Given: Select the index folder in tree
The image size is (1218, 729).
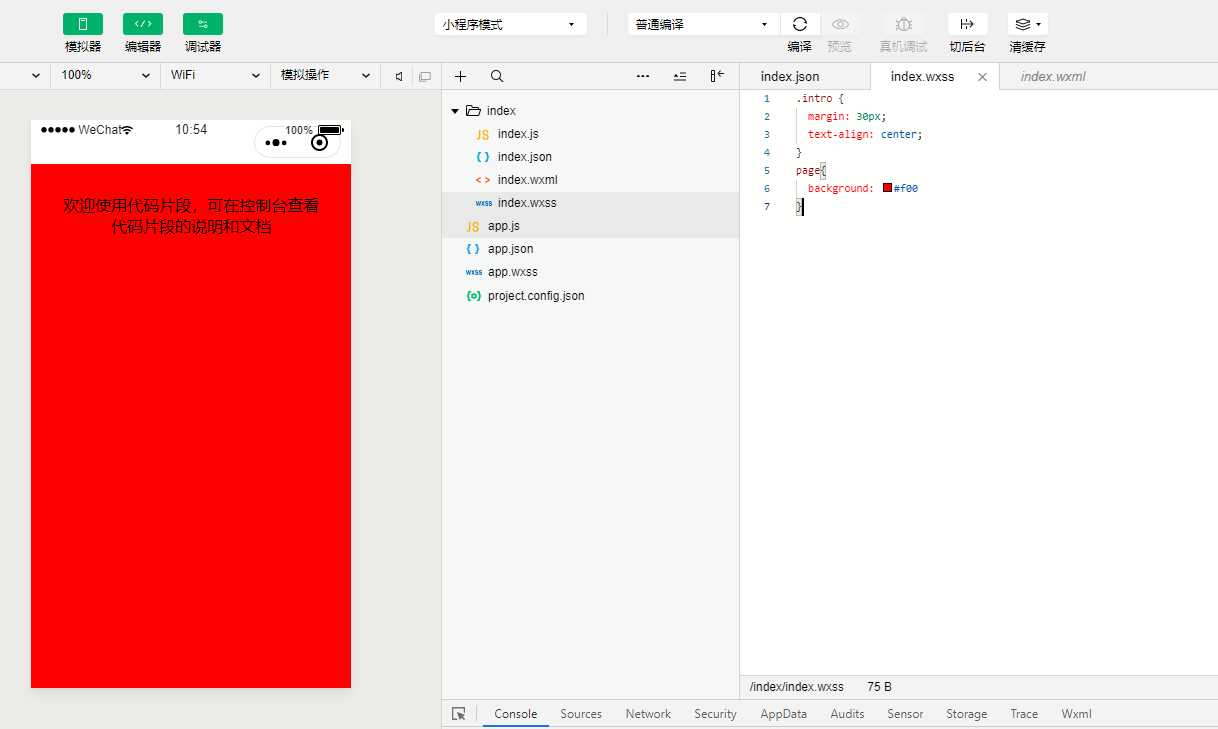Looking at the screenshot, I should coord(590,111).
